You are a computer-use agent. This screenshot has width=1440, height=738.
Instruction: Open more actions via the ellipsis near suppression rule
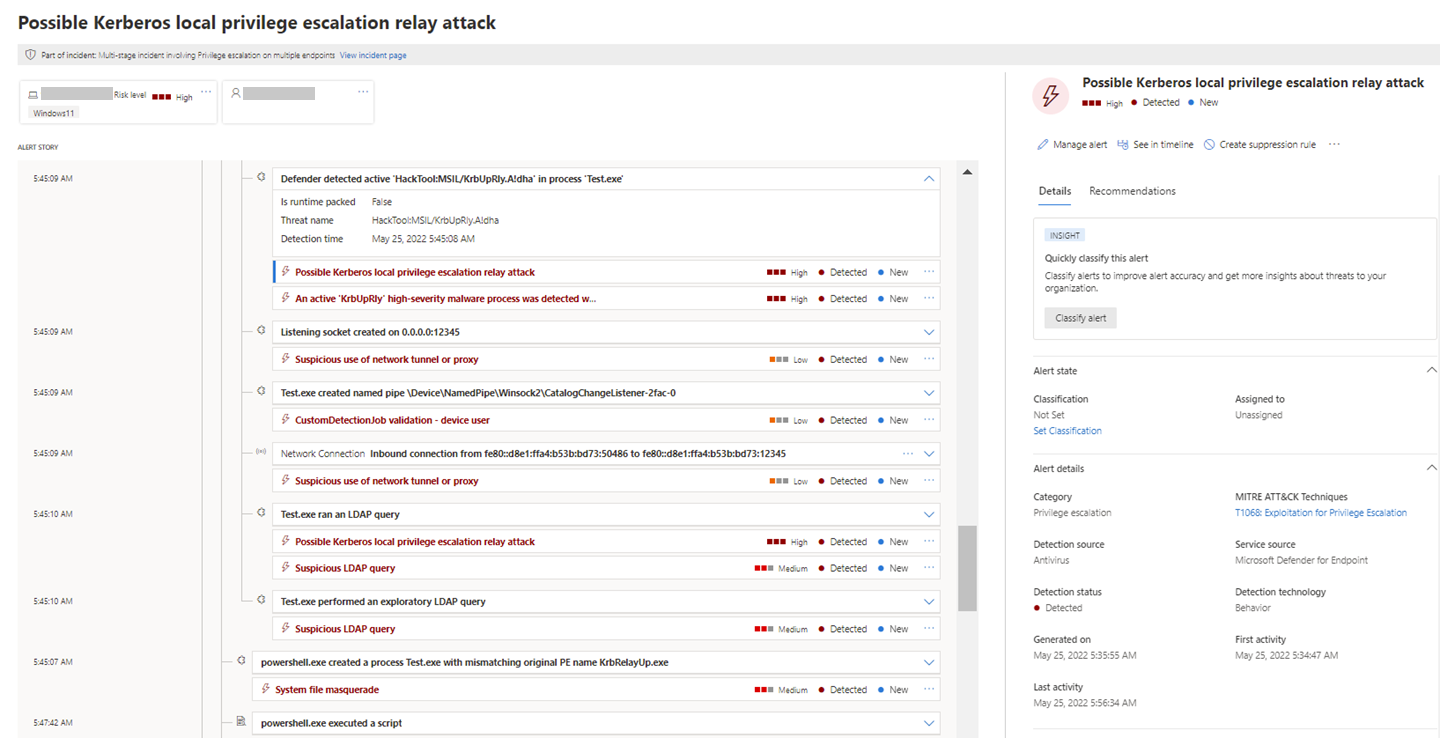point(1334,144)
